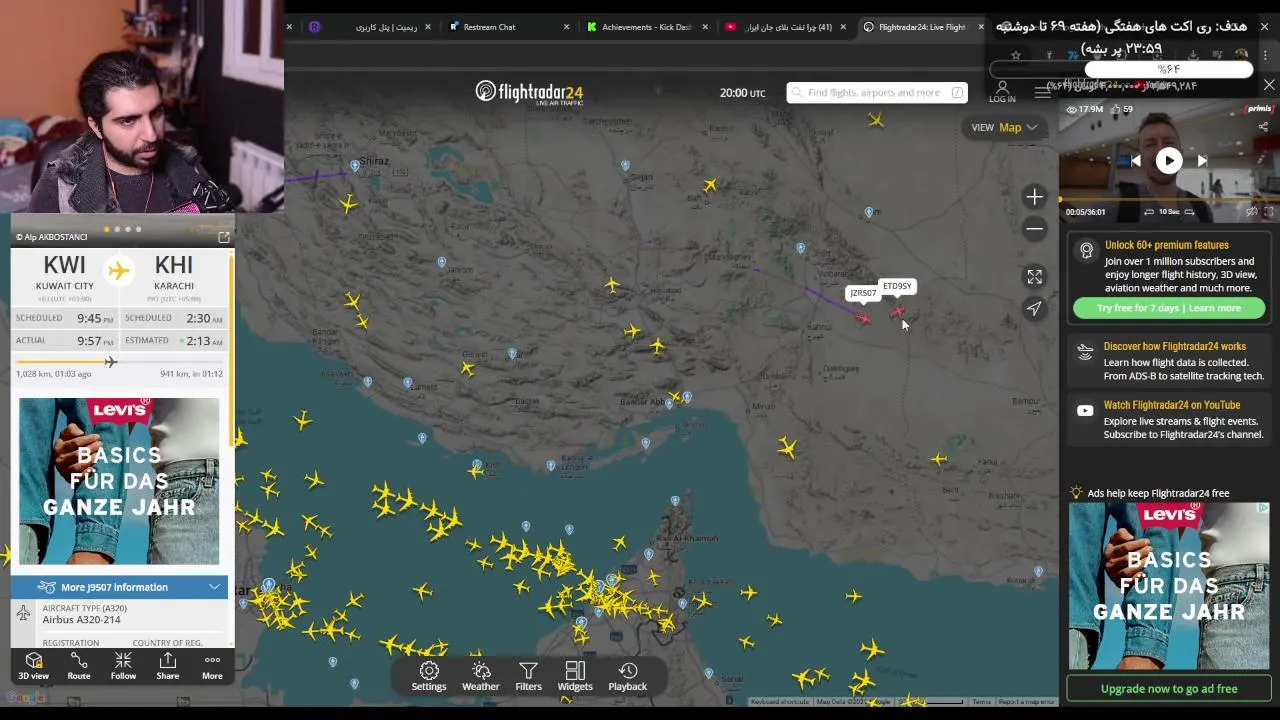Switch to 3D view of the flight
The height and width of the screenshot is (720, 1280).
coord(33,666)
